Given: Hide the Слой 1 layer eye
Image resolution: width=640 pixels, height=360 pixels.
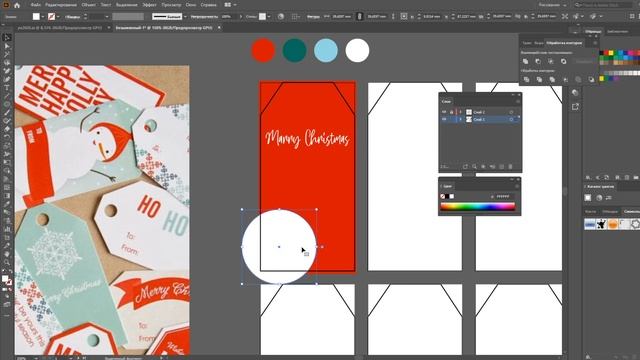Looking at the screenshot, I should pyautogui.click(x=444, y=119).
